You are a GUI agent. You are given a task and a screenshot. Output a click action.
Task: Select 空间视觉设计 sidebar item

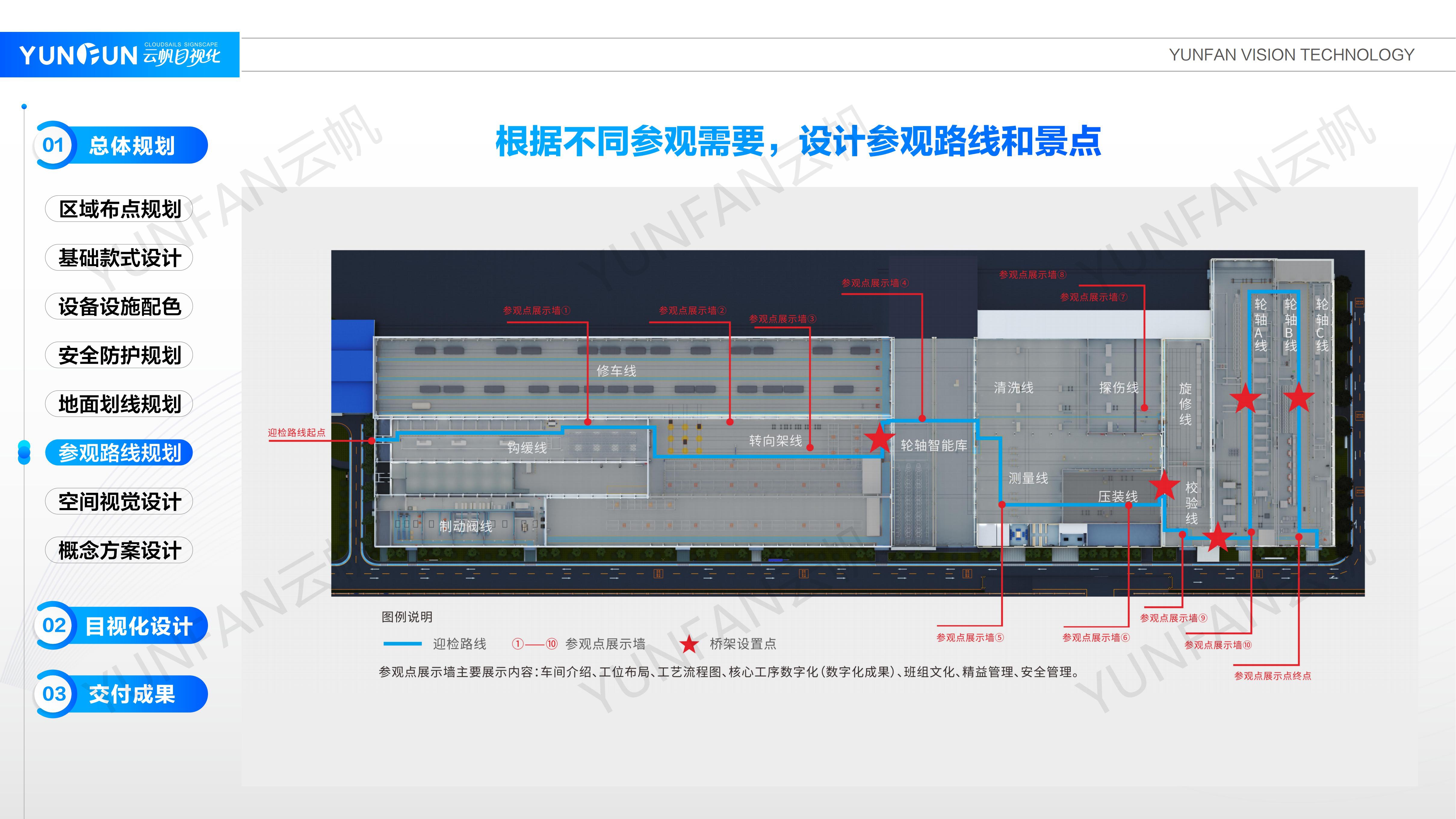[119, 501]
